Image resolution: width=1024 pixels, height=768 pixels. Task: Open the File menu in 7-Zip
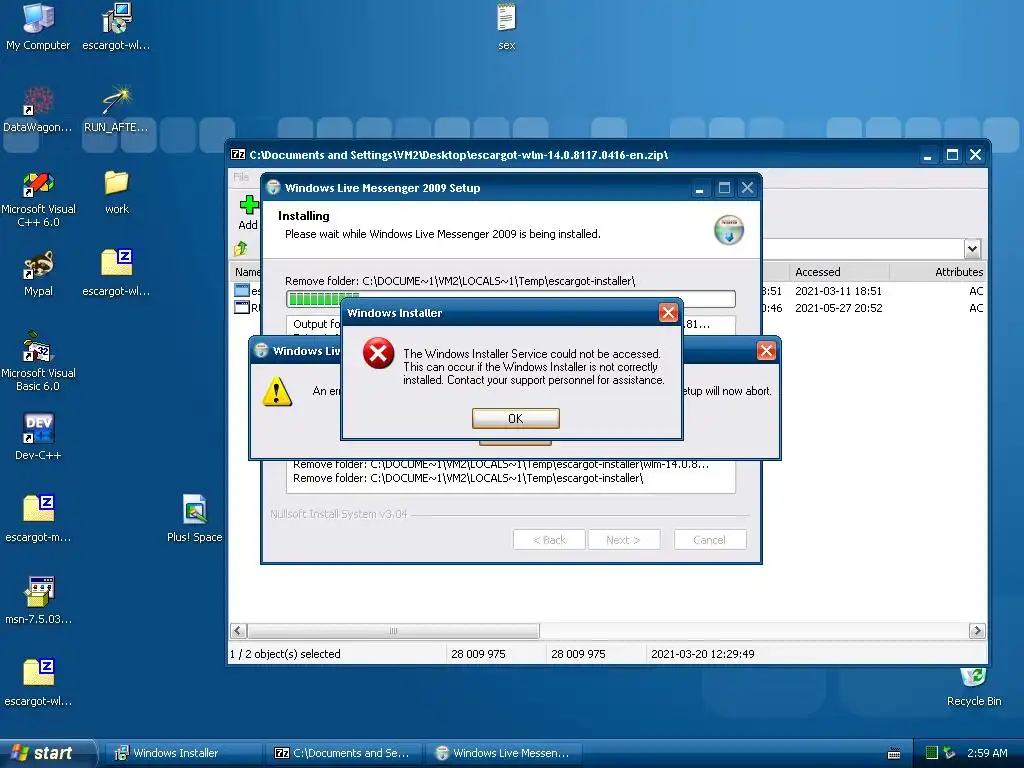(242, 177)
